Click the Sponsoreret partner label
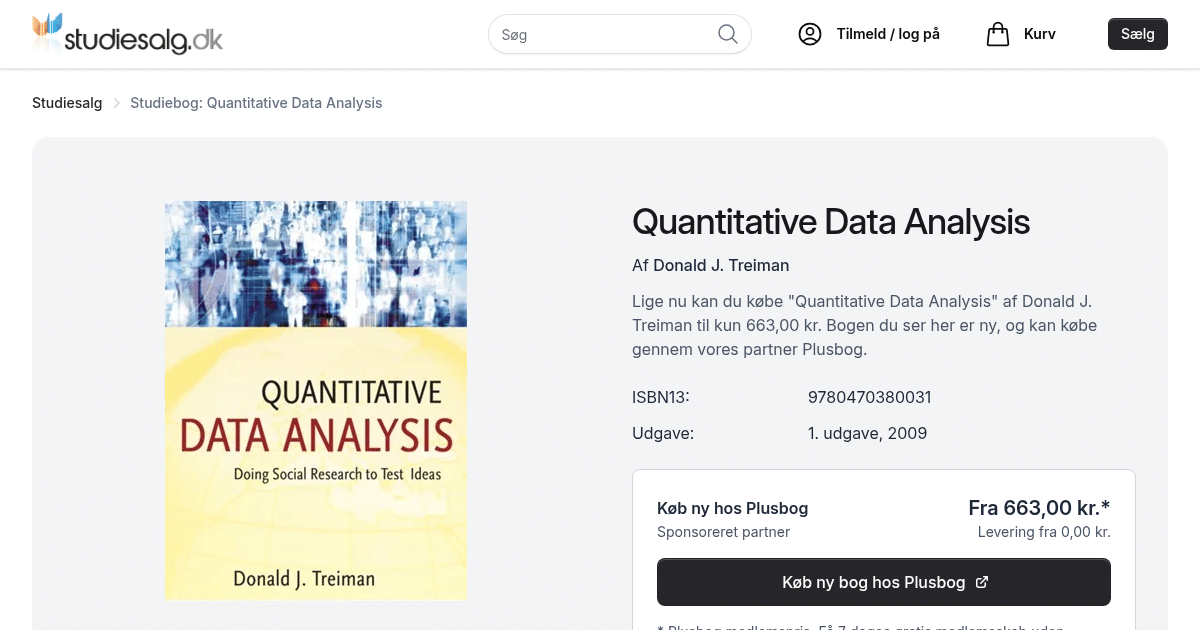Screen dimensions: 1200x630 723,532
